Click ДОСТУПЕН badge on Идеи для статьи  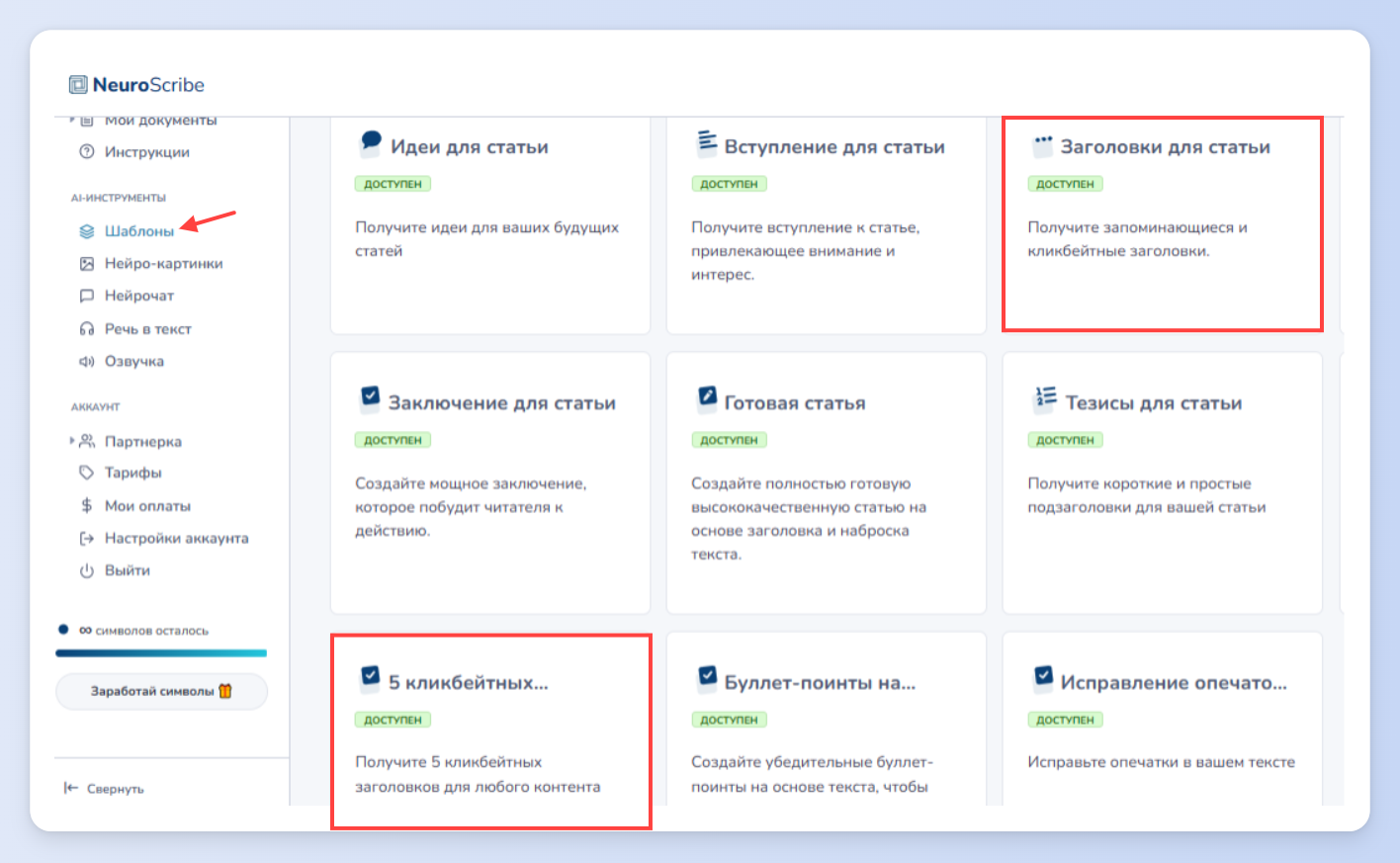click(x=393, y=184)
